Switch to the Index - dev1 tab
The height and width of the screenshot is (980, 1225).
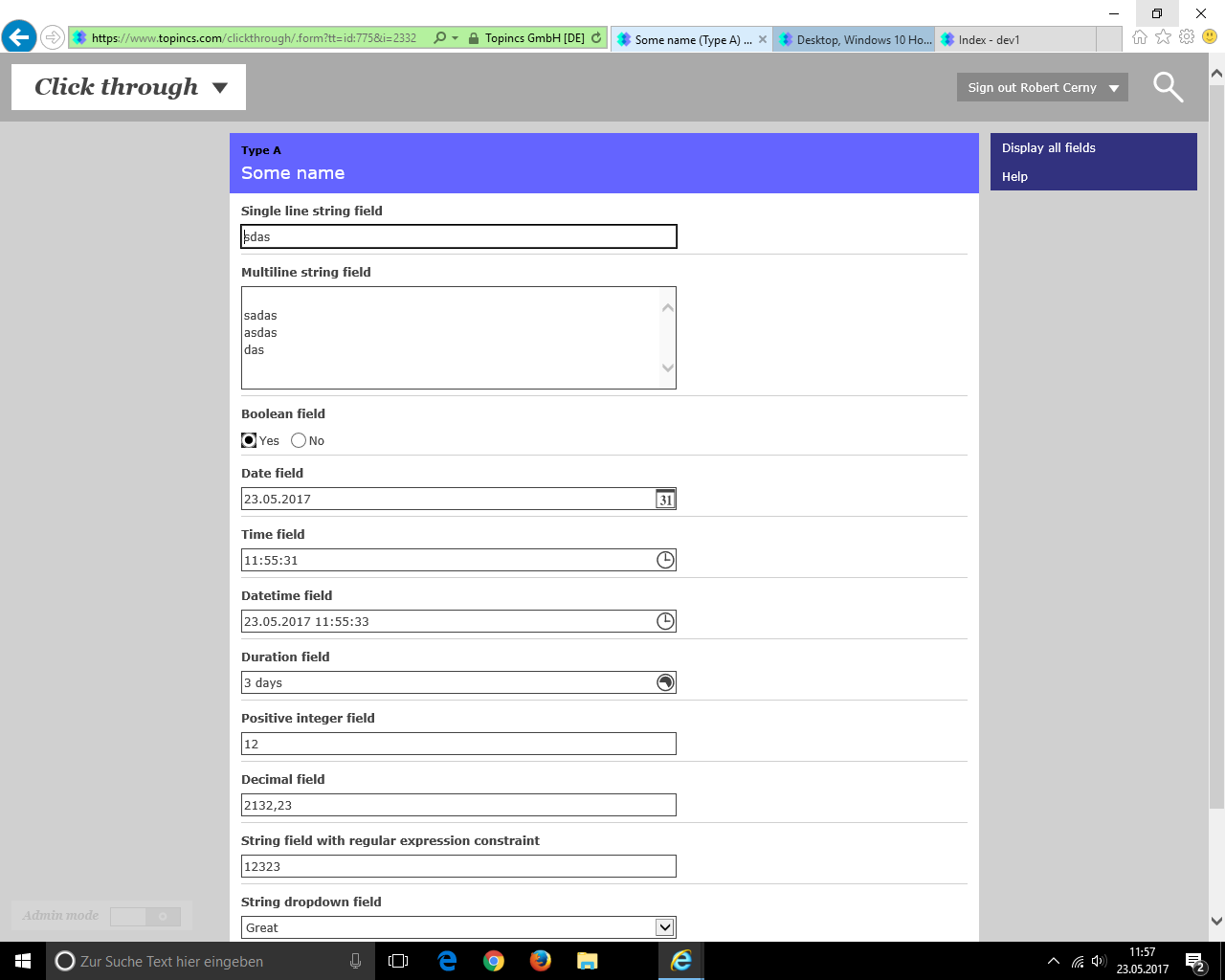(990, 39)
